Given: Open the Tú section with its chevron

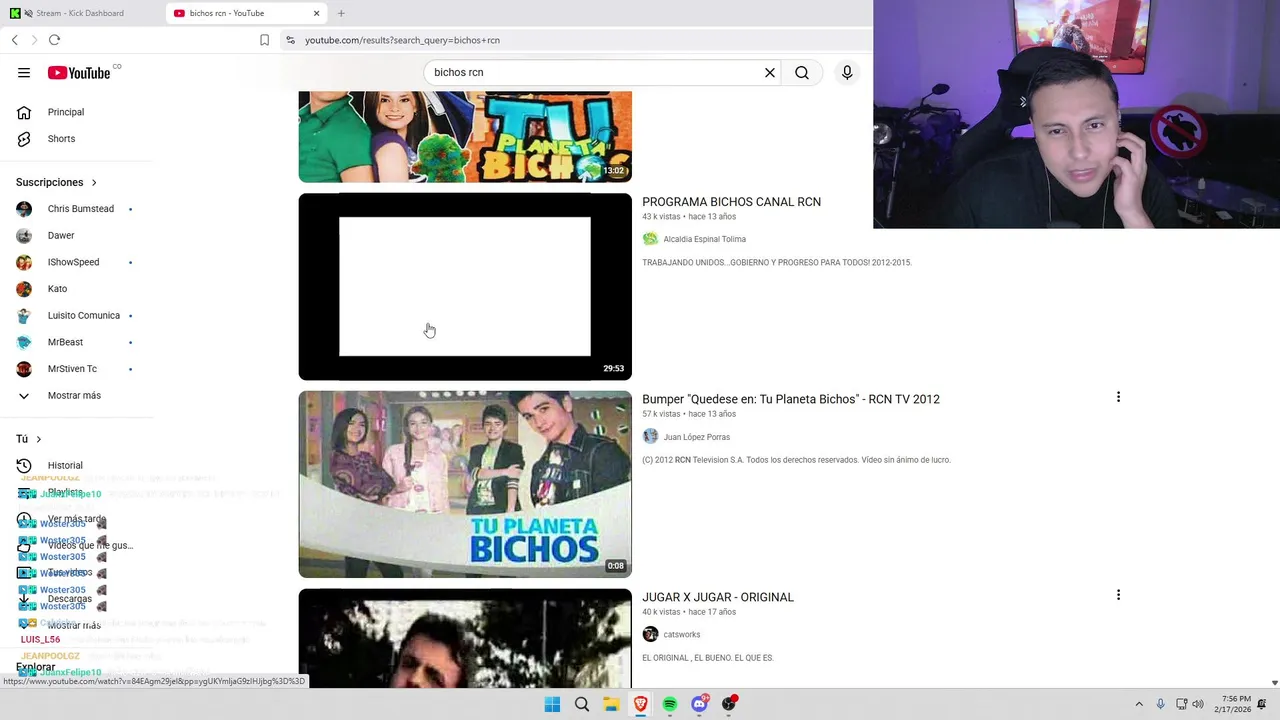Looking at the screenshot, I should coord(38,439).
